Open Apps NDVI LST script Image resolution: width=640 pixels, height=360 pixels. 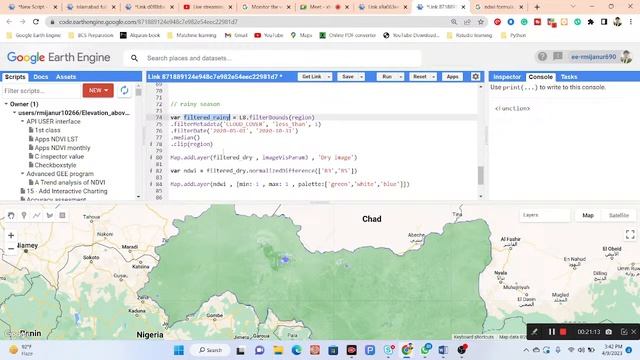pos(56,139)
